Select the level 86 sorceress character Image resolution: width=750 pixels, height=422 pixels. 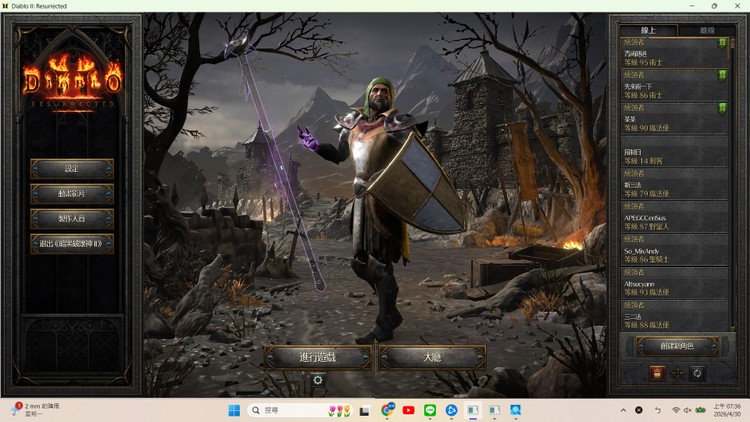click(674, 86)
